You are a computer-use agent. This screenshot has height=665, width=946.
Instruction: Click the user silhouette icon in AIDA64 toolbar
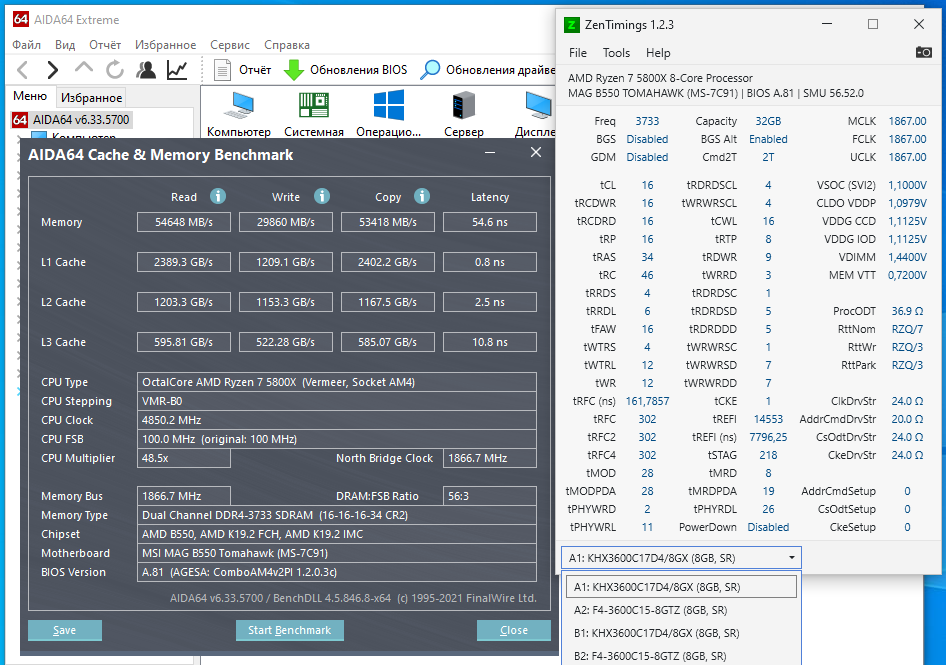pyautogui.click(x=145, y=70)
